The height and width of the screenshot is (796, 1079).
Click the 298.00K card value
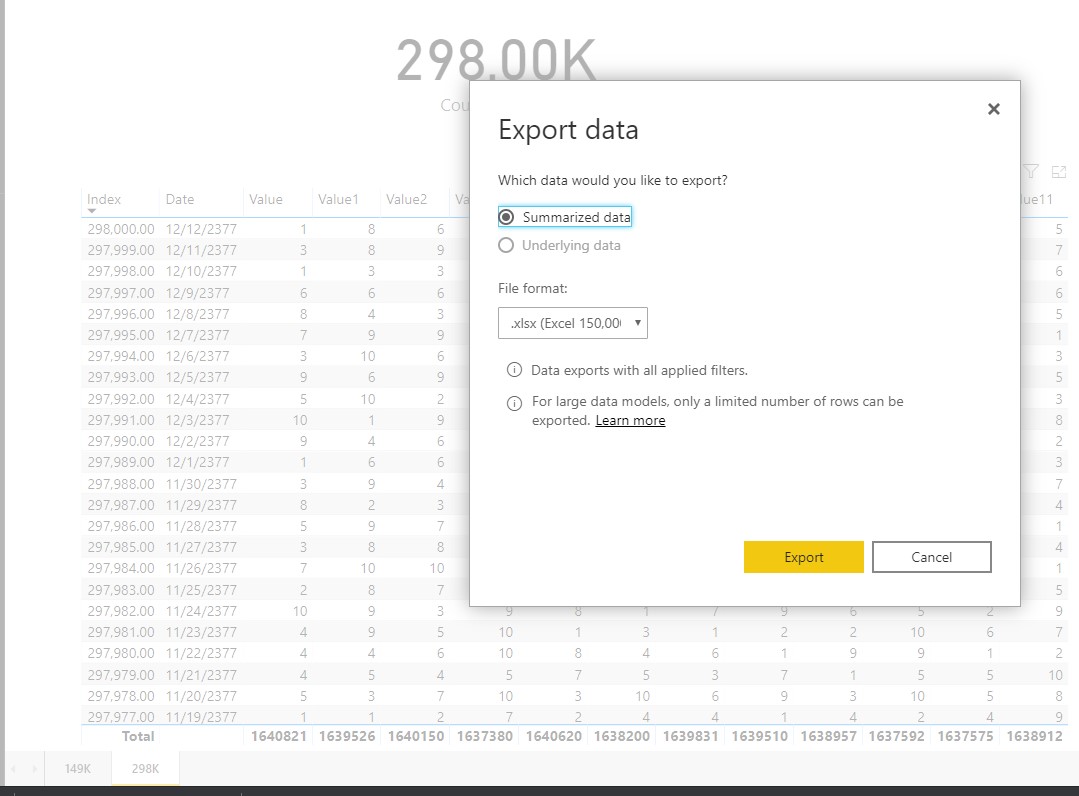point(495,61)
